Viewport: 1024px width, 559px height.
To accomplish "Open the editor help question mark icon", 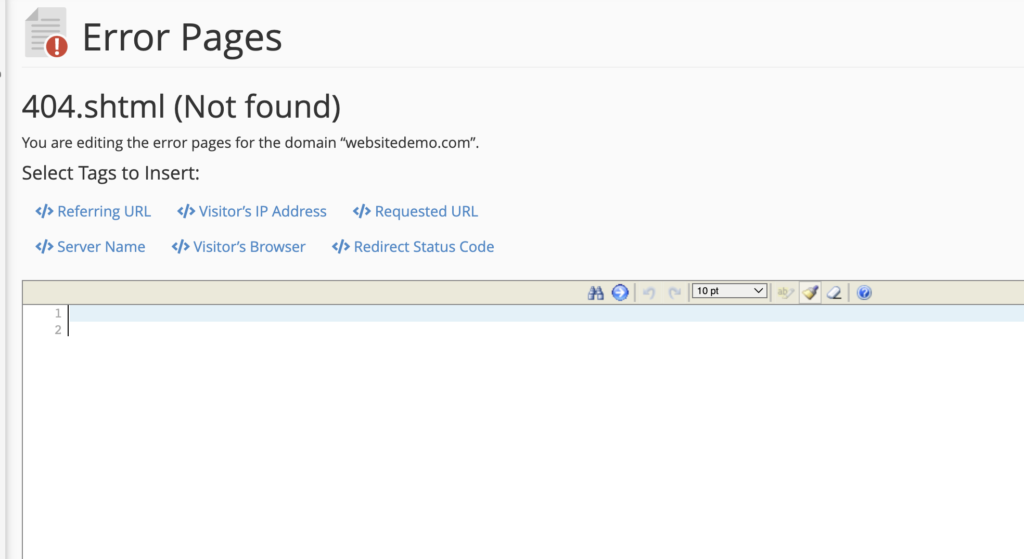I will 864,292.
